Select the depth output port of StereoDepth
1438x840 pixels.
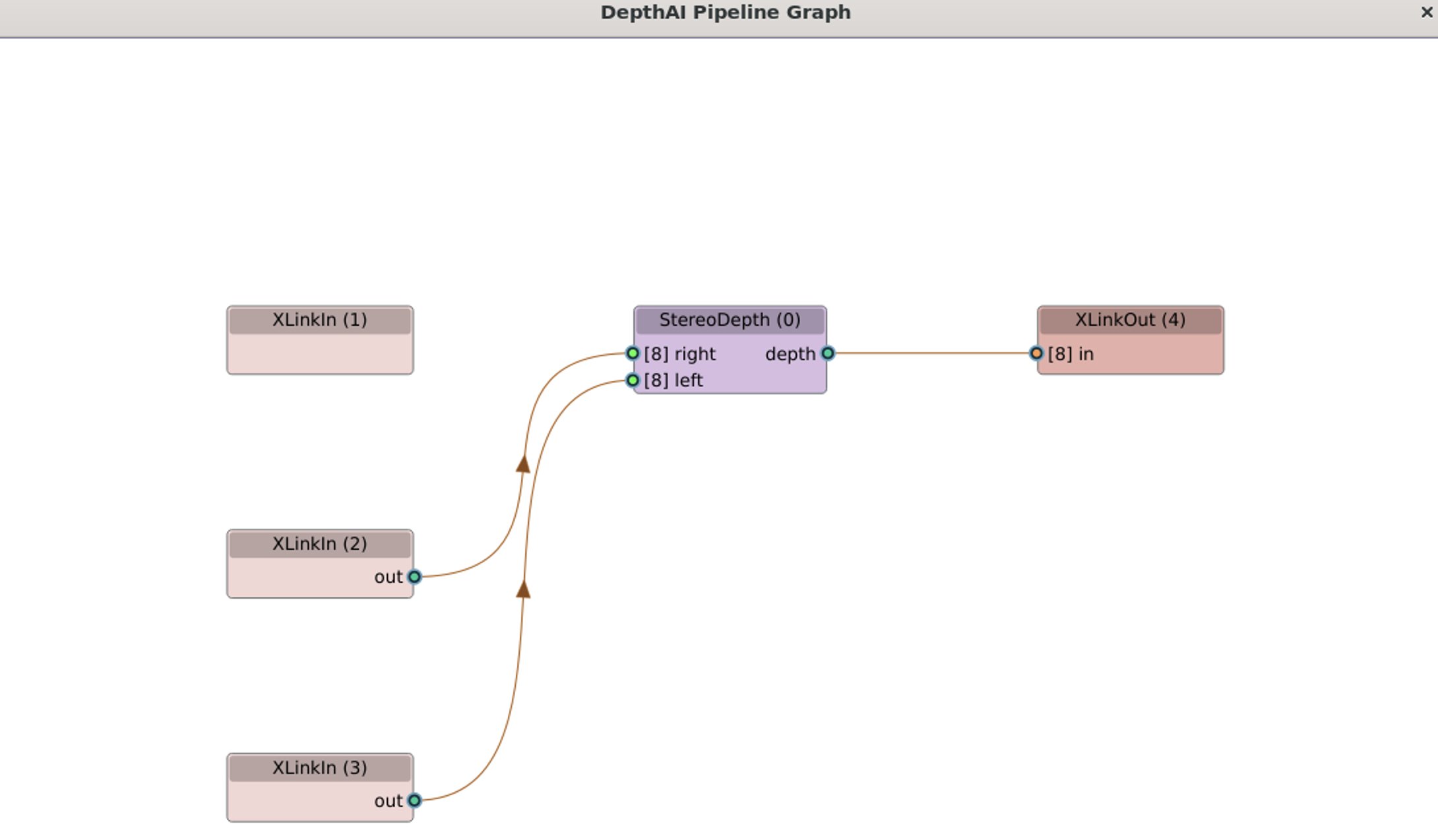828,354
